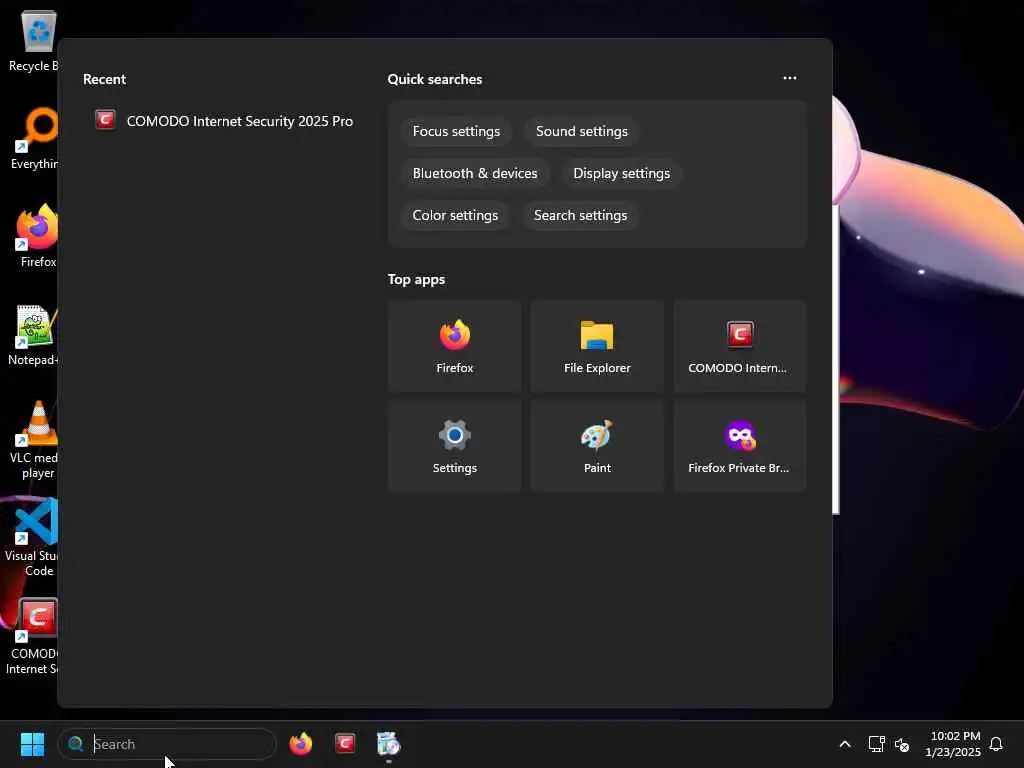Open Firefox from Top apps

tap(455, 346)
